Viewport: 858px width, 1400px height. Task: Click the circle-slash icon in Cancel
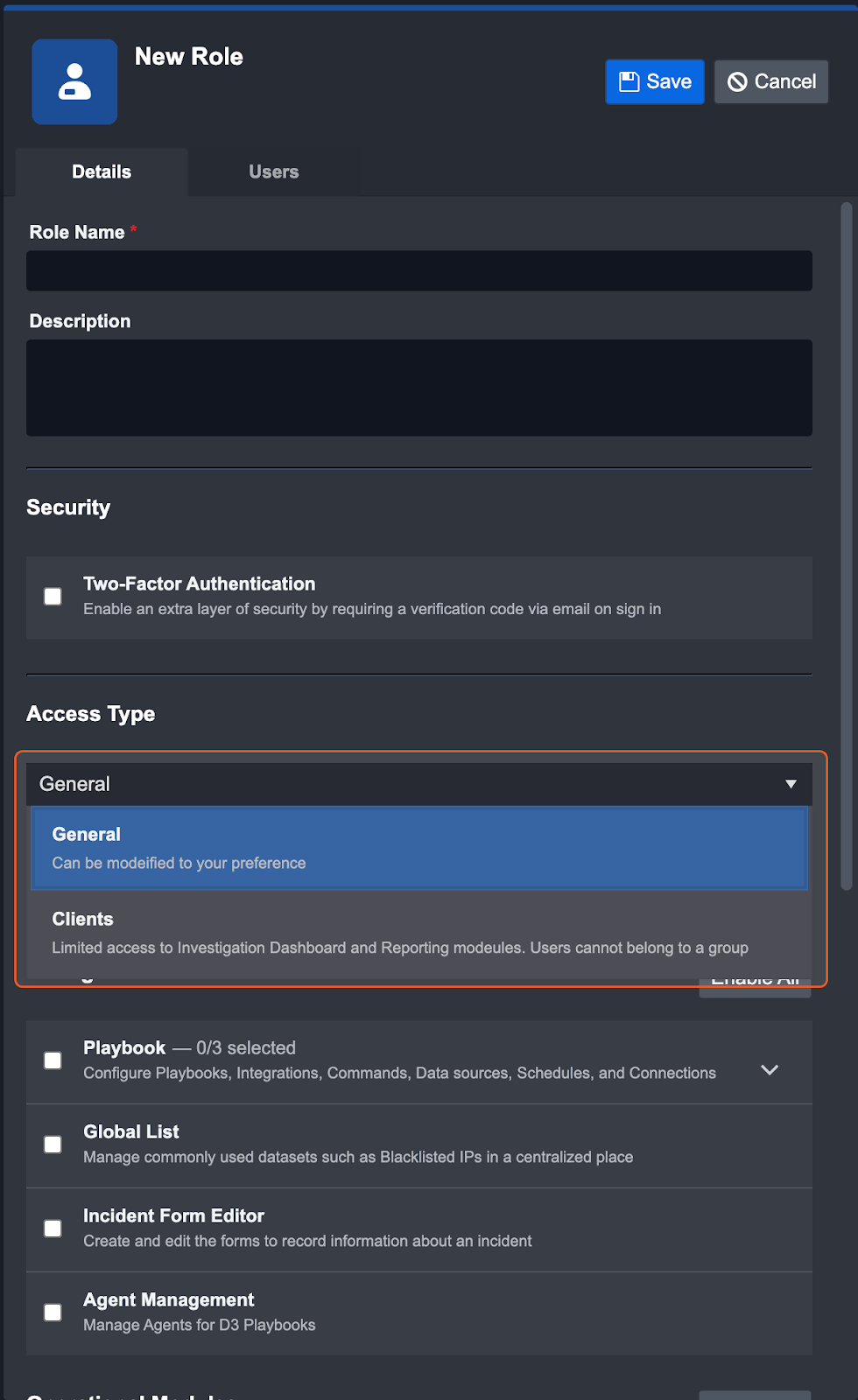737,81
